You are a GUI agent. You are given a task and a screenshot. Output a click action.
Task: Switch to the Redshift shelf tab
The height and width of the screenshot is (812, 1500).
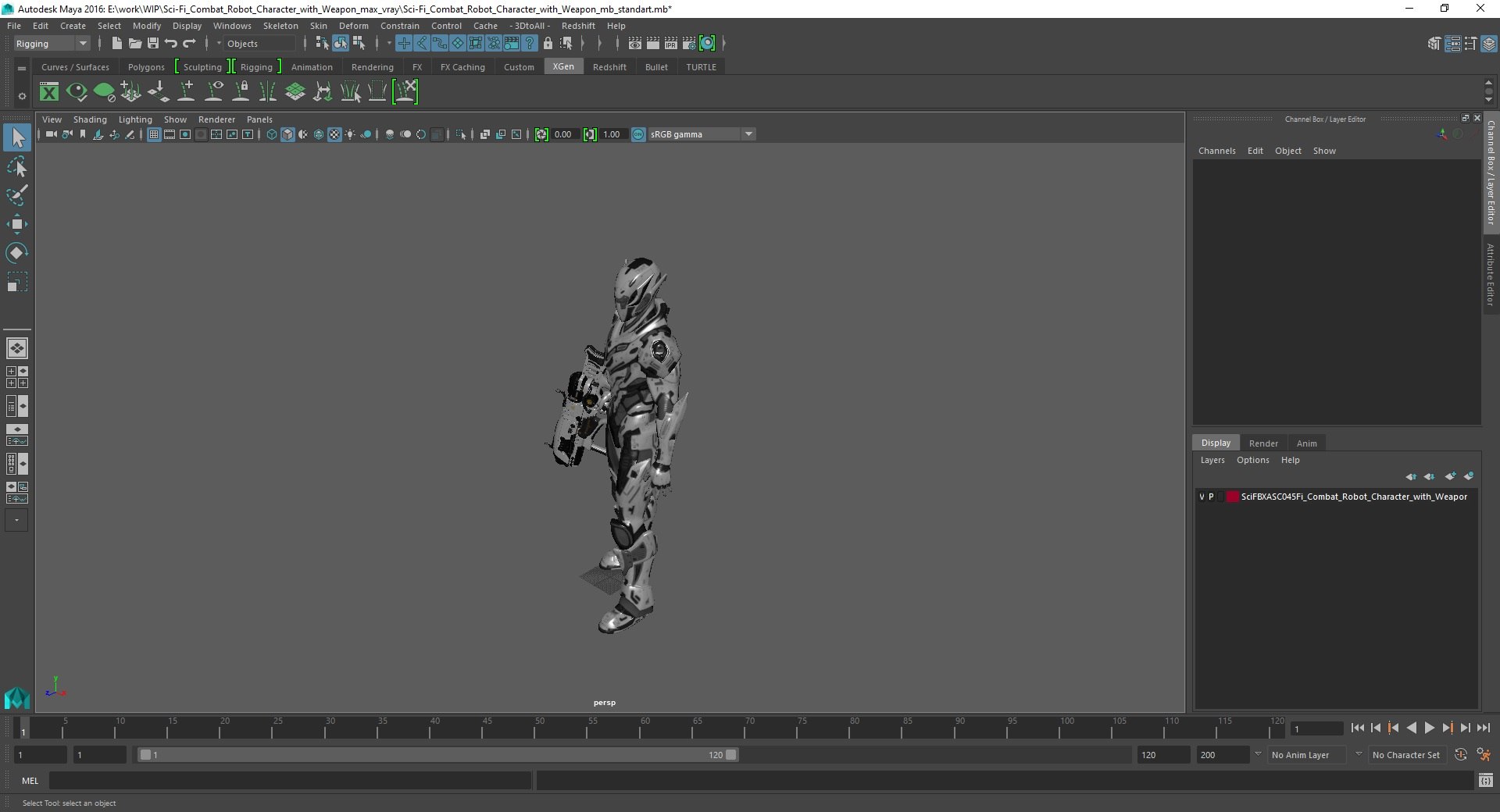609,67
